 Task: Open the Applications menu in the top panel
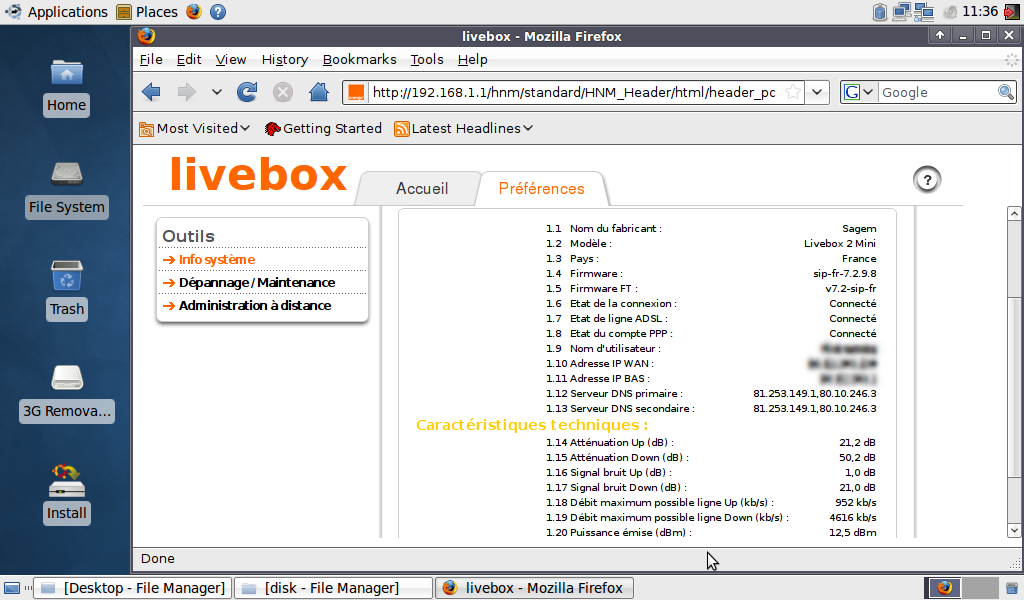[x=56, y=12]
